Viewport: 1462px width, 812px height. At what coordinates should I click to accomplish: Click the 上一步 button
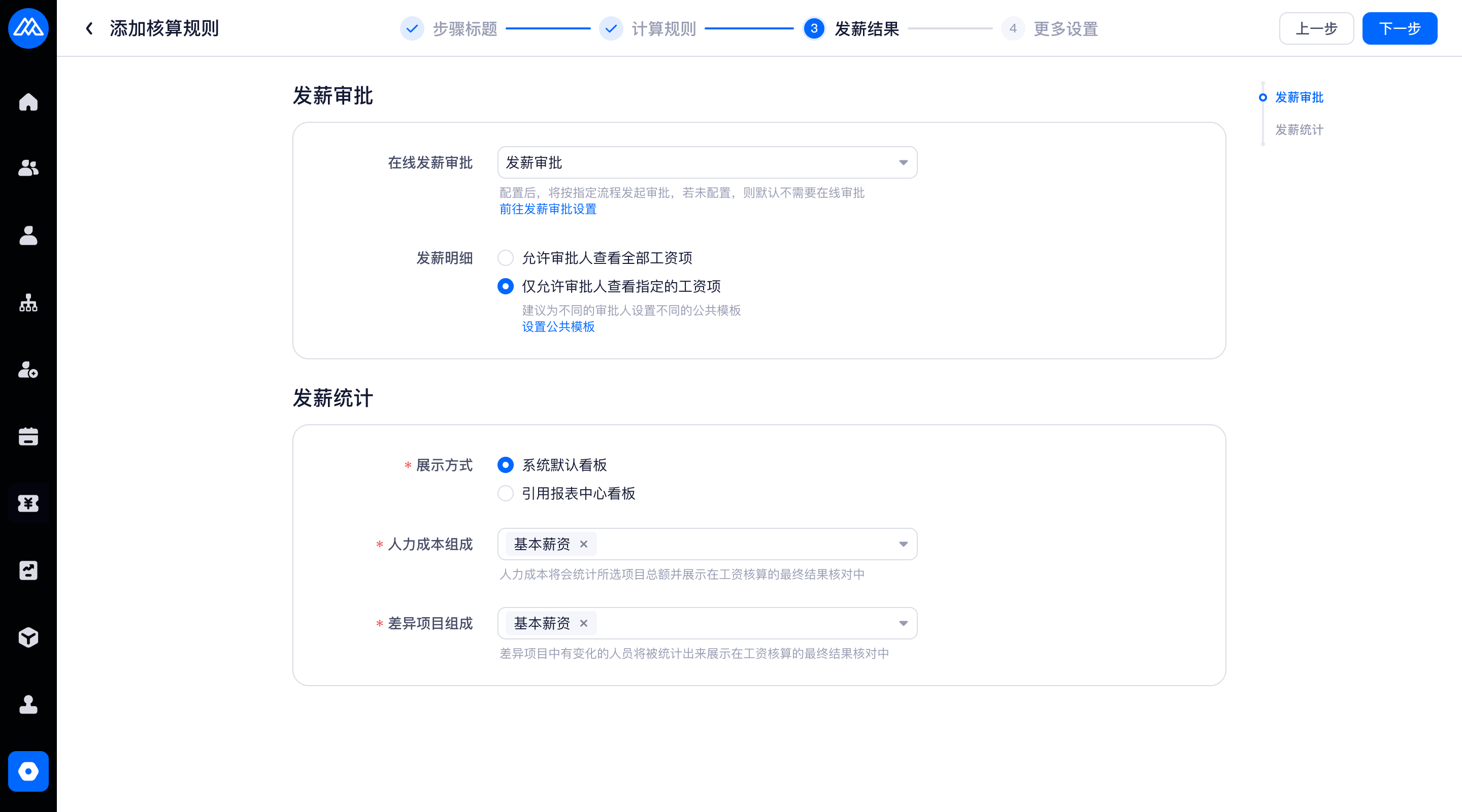(1316, 28)
